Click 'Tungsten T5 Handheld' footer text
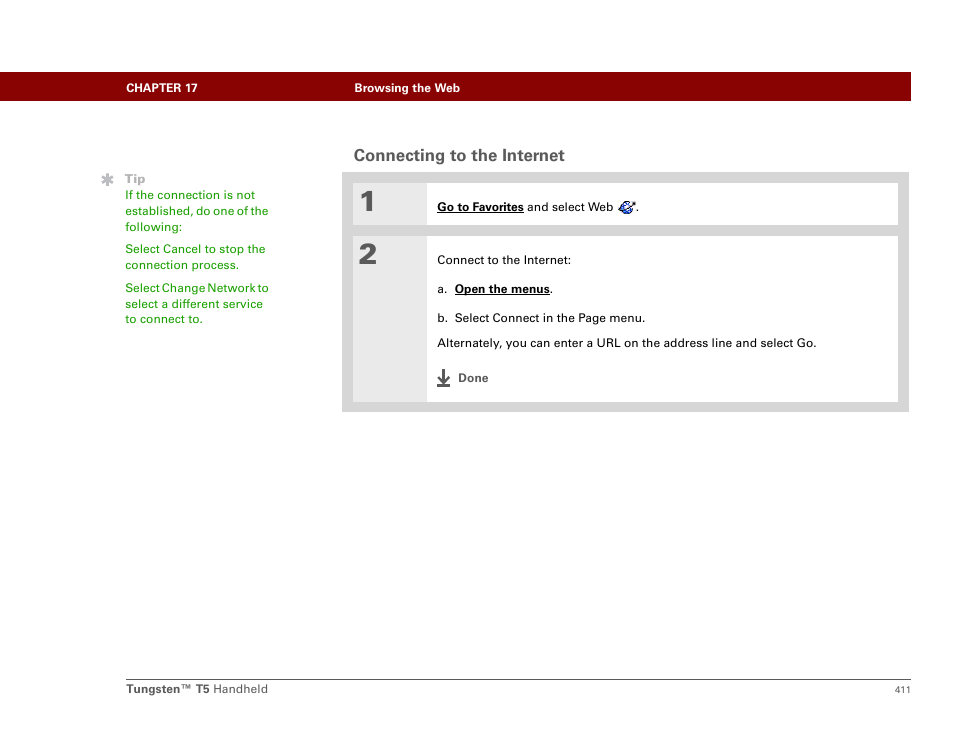The image size is (954, 738). click(197, 689)
